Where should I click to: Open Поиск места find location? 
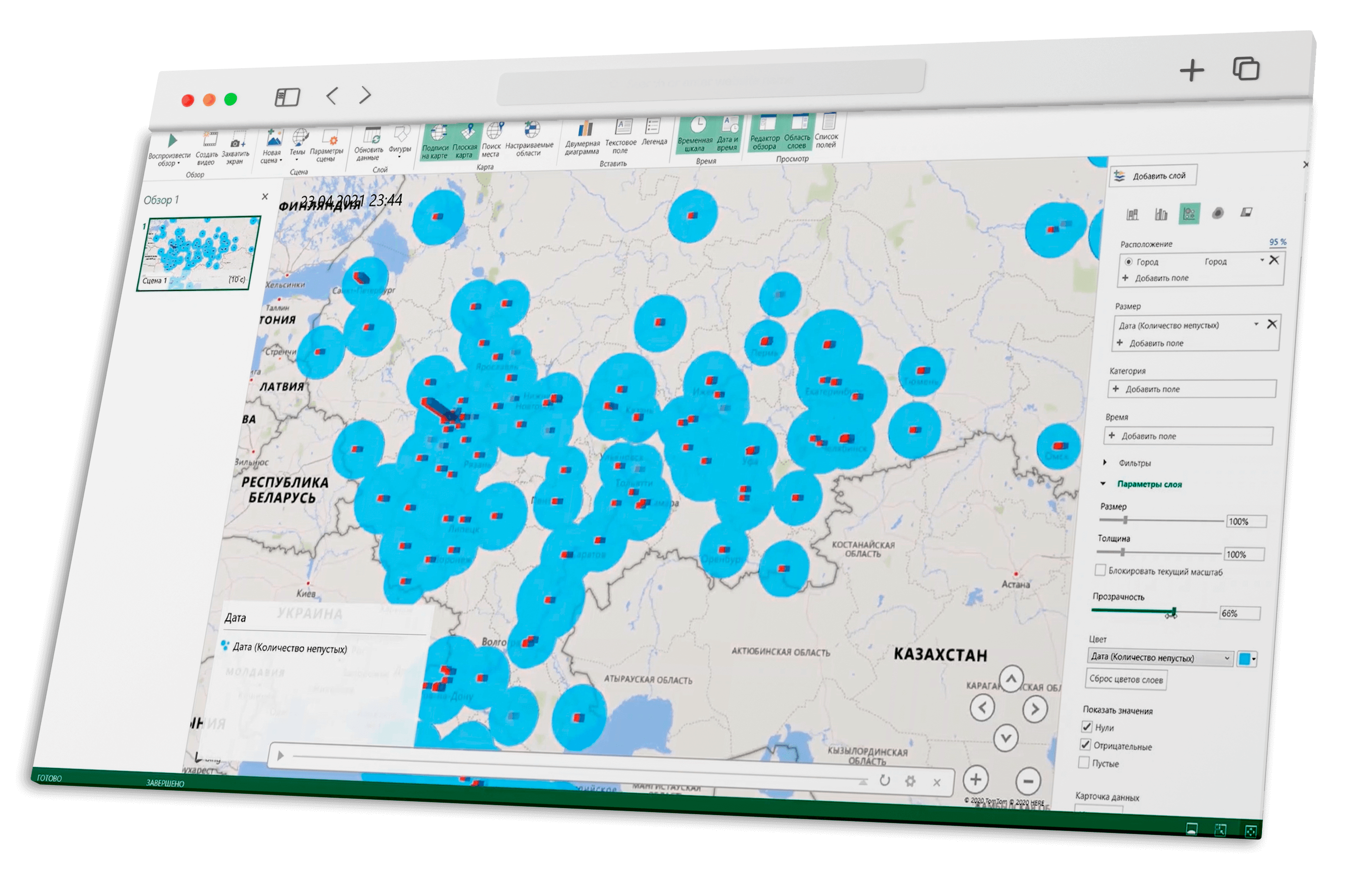[492, 140]
